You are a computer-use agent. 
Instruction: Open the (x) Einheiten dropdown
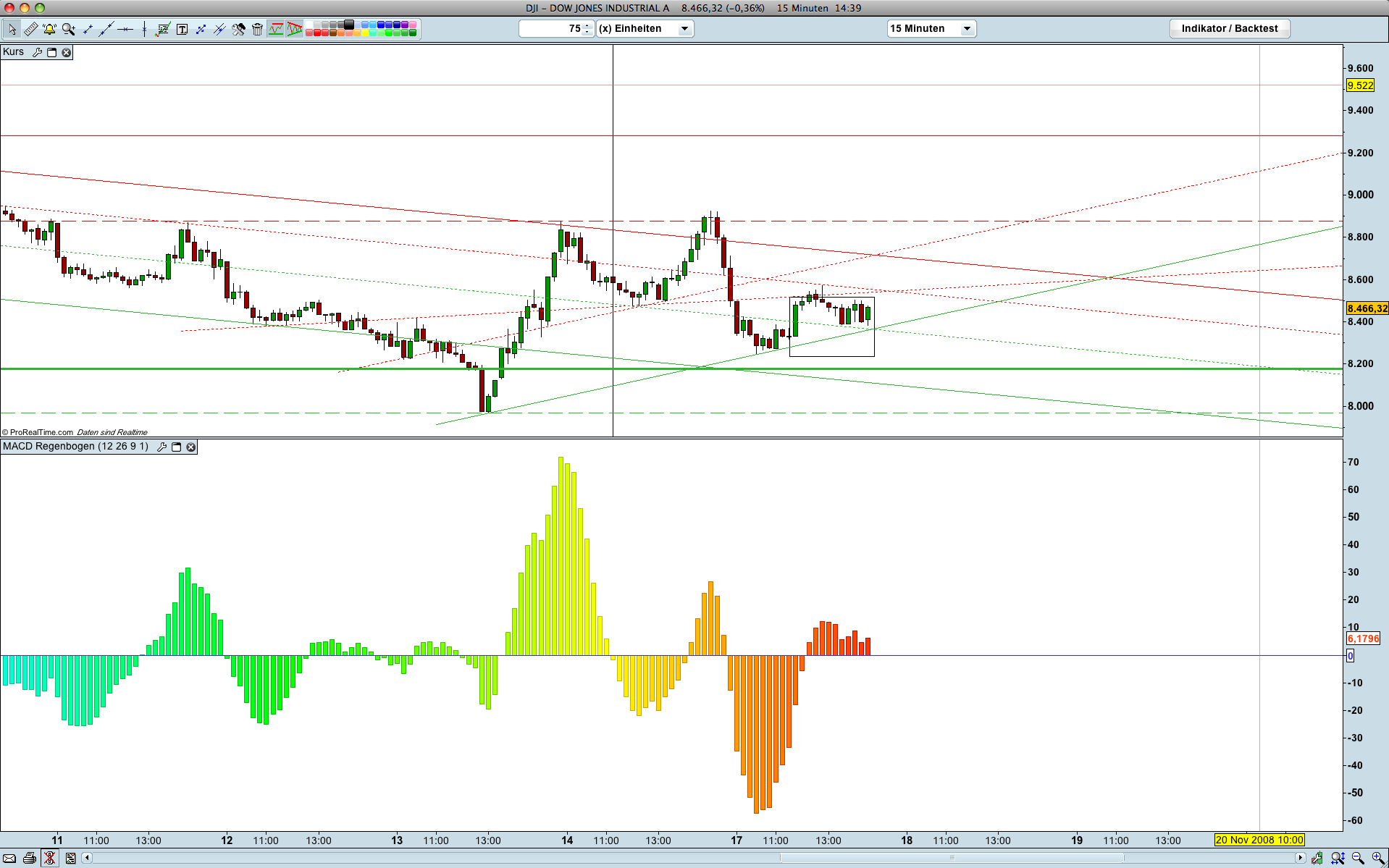[645, 28]
